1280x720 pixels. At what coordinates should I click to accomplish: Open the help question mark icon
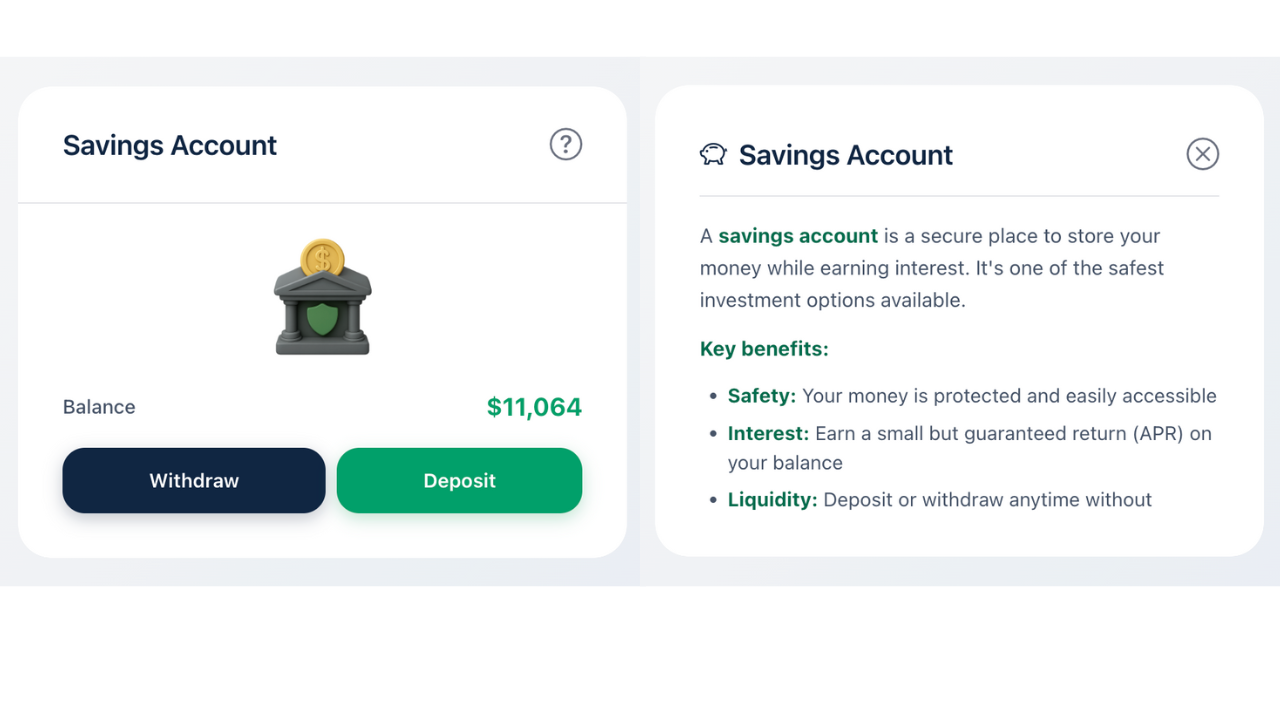click(566, 144)
